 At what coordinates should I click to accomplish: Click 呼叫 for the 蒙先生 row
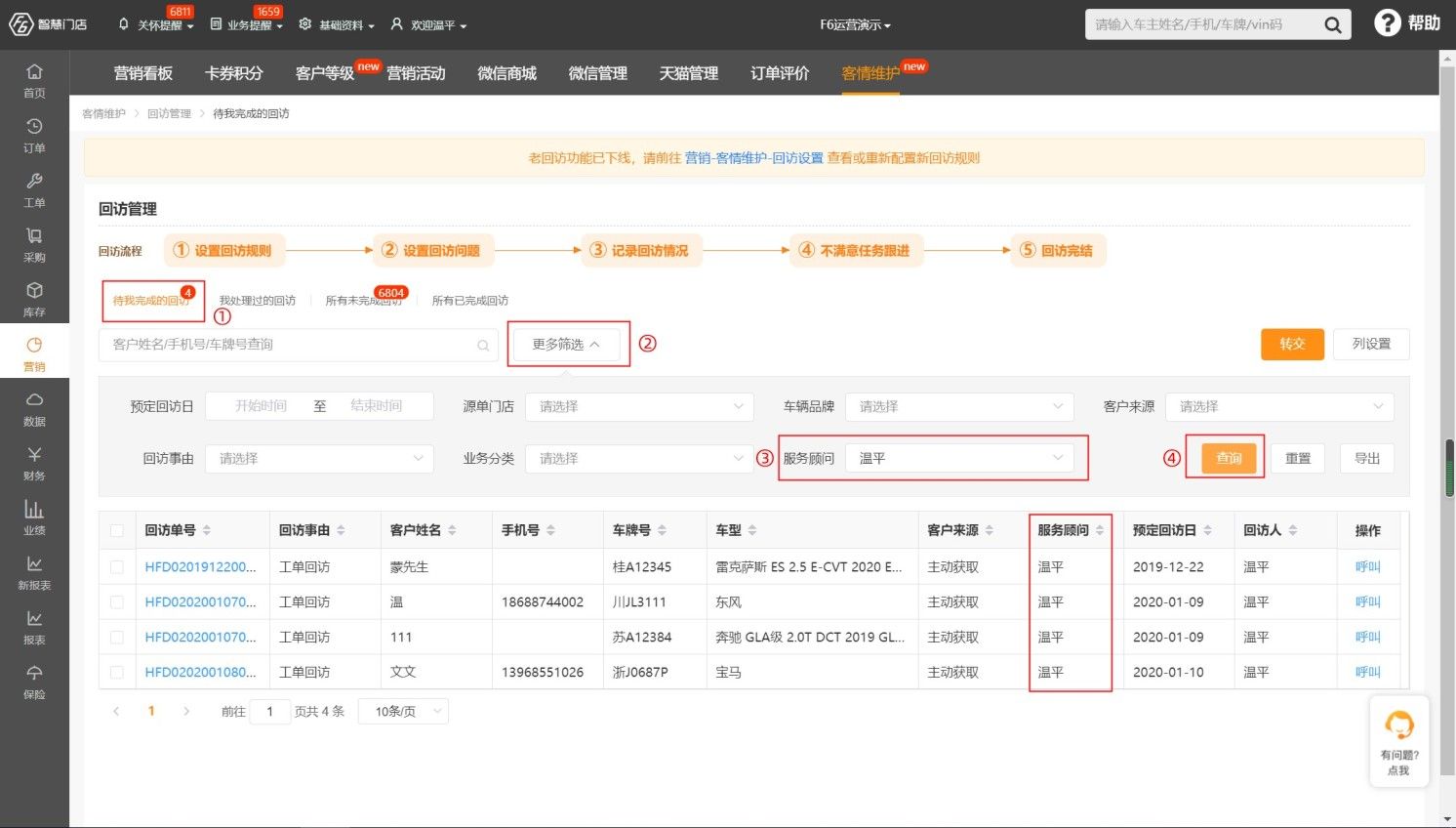[x=1368, y=566]
